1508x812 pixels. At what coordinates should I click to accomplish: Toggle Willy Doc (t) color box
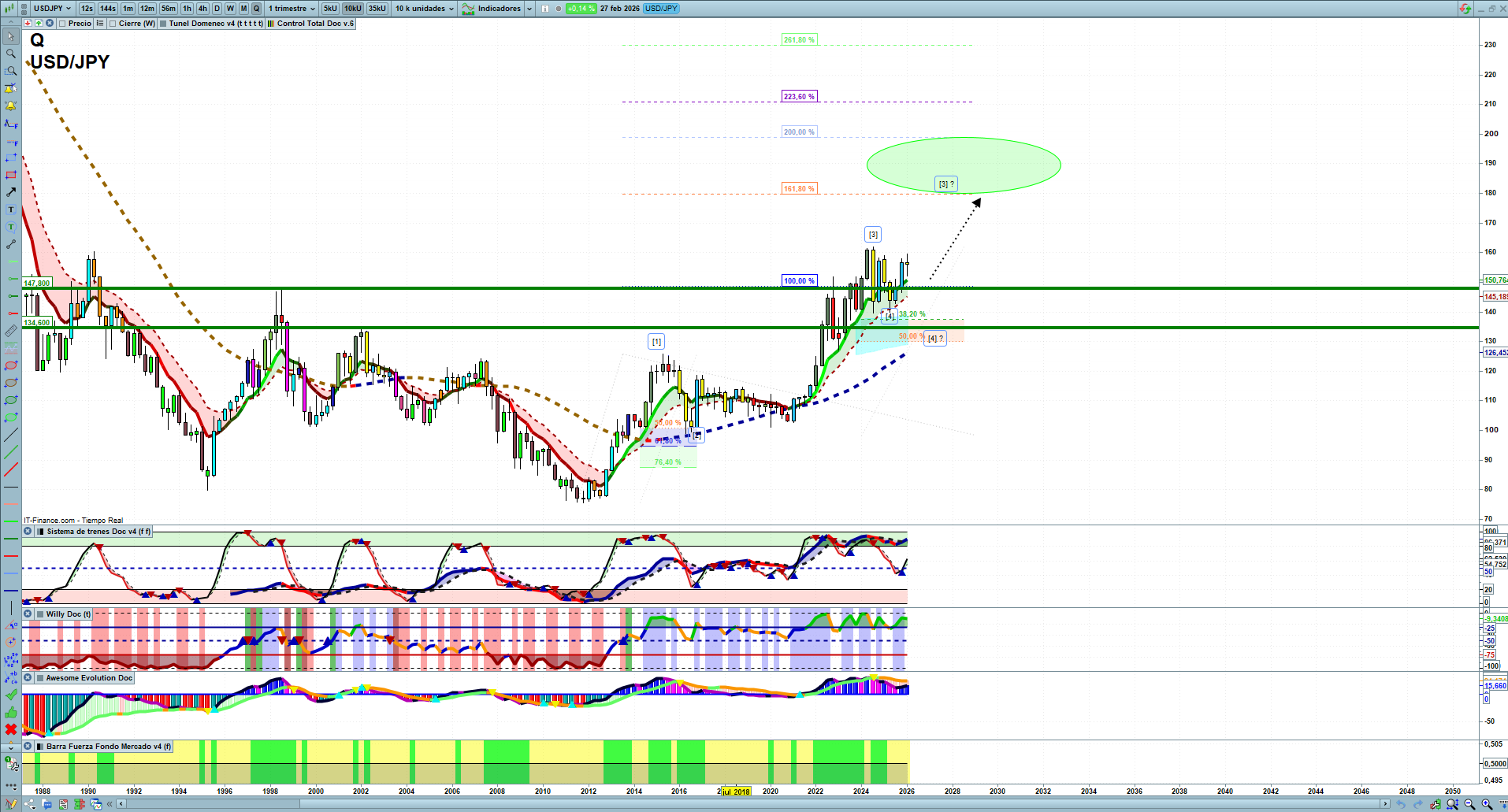pos(39,614)
